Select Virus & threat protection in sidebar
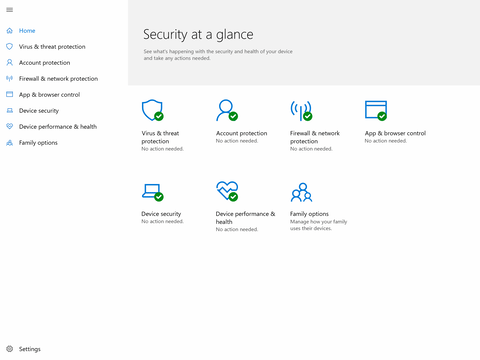Image resolution: width=480 pixels, height=360 pixels. 52,47
